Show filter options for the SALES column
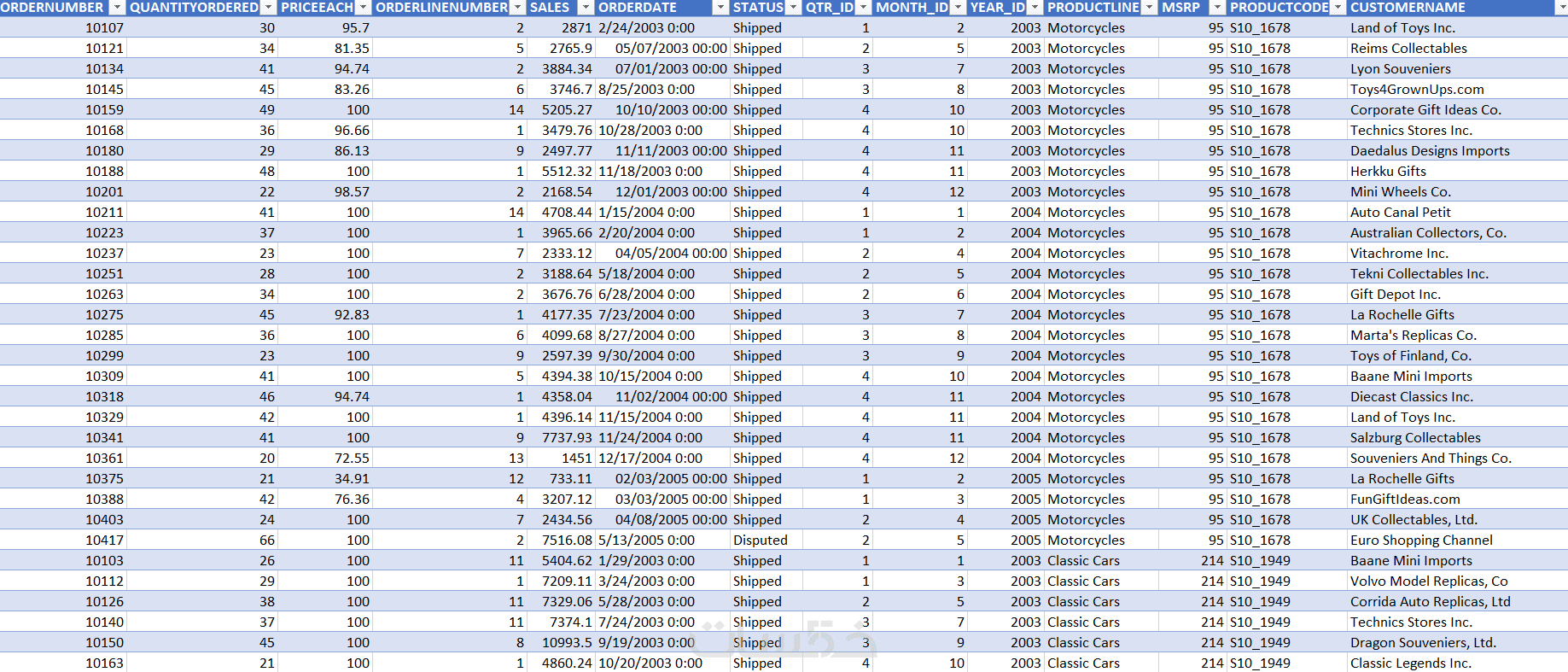1568x672 pixels. point(586,8)
